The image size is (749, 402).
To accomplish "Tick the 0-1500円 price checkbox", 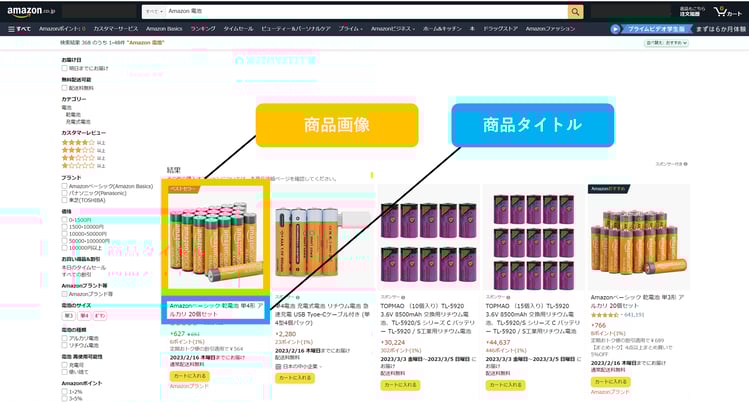I will 64,220.
